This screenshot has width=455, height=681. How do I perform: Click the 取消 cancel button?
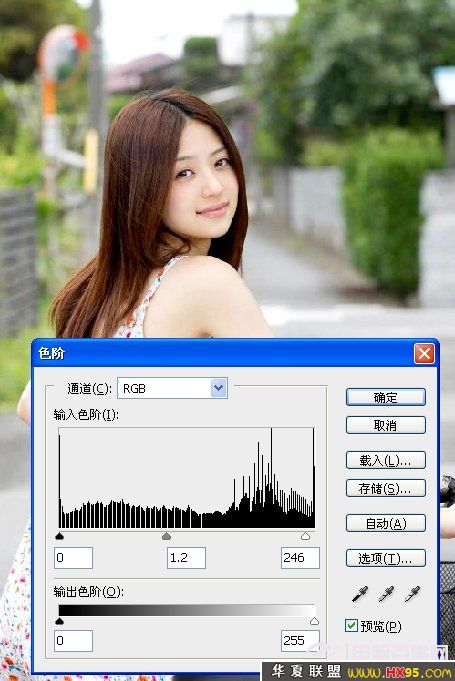click(386, 425)
